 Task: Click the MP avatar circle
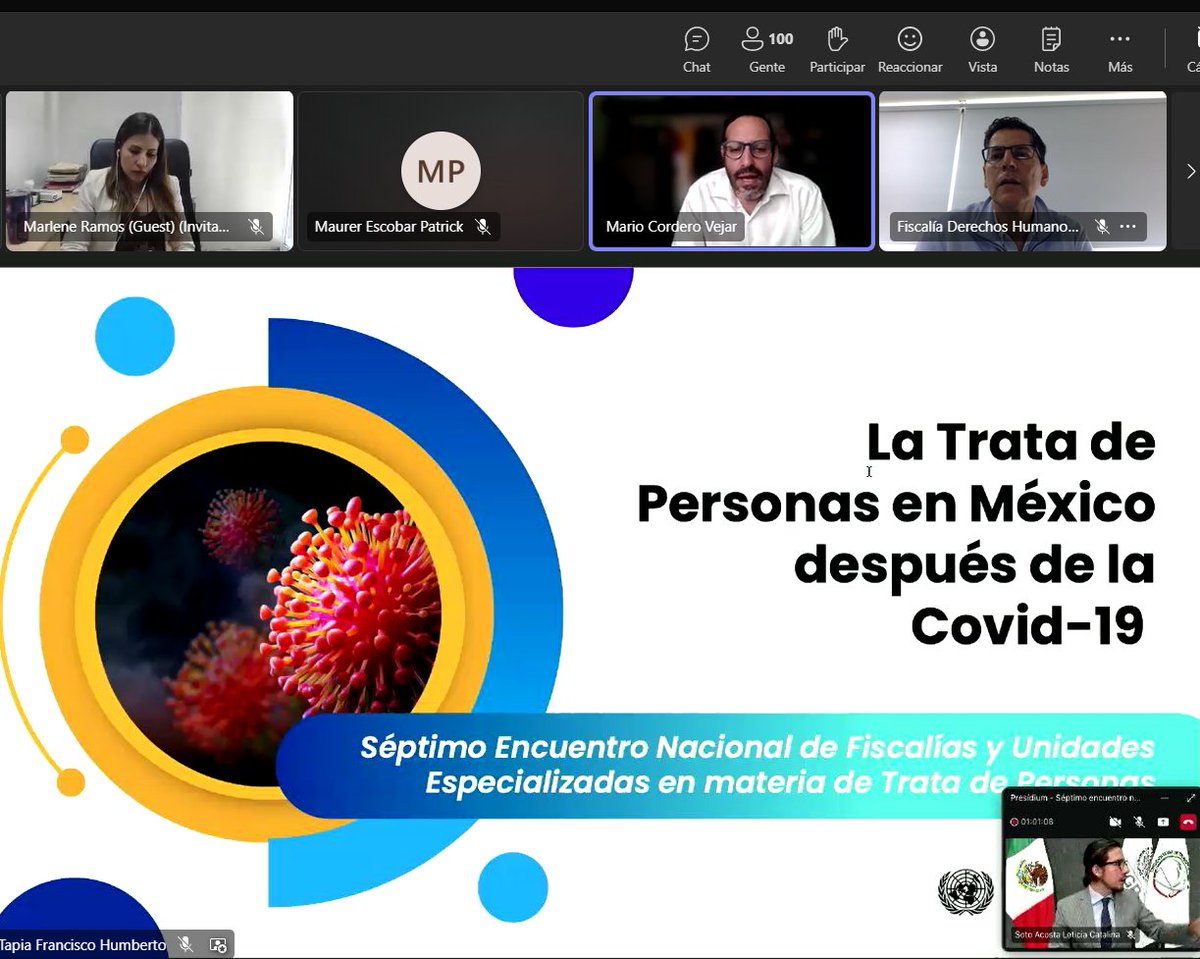tap(441, 171)
